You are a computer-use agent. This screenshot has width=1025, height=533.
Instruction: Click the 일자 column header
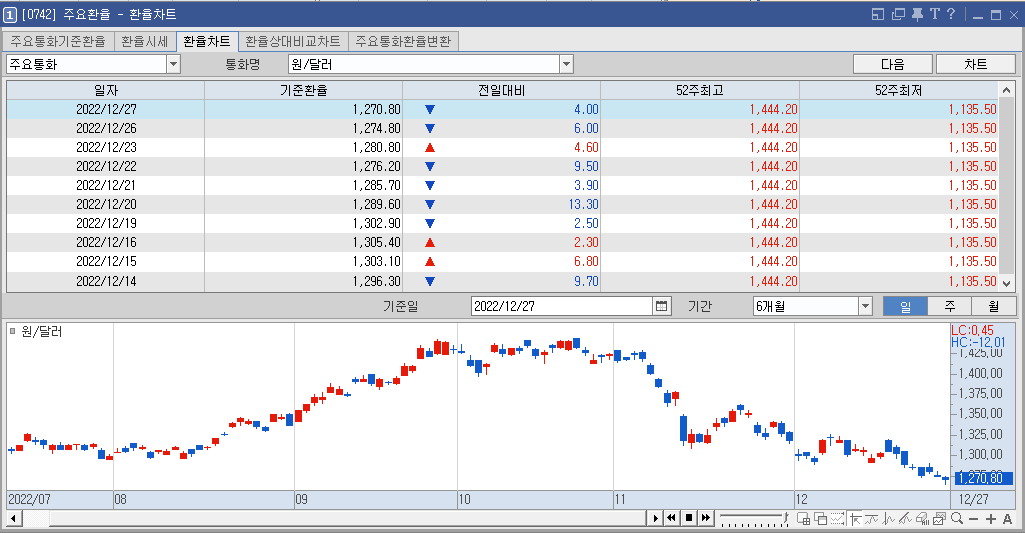point(106,90)
